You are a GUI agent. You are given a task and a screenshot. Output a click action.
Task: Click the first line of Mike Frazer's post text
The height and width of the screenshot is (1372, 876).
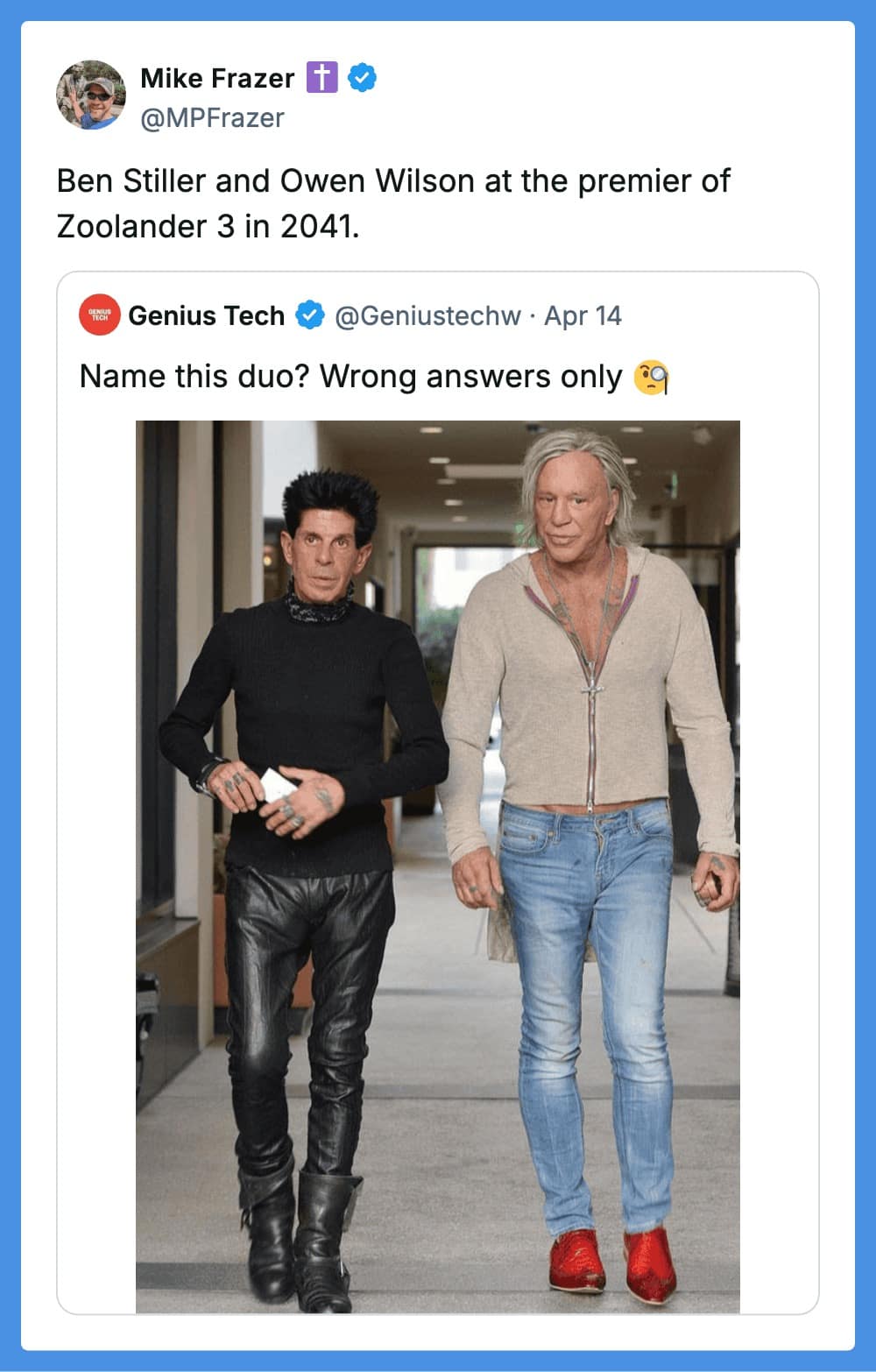tap(393, 181)
